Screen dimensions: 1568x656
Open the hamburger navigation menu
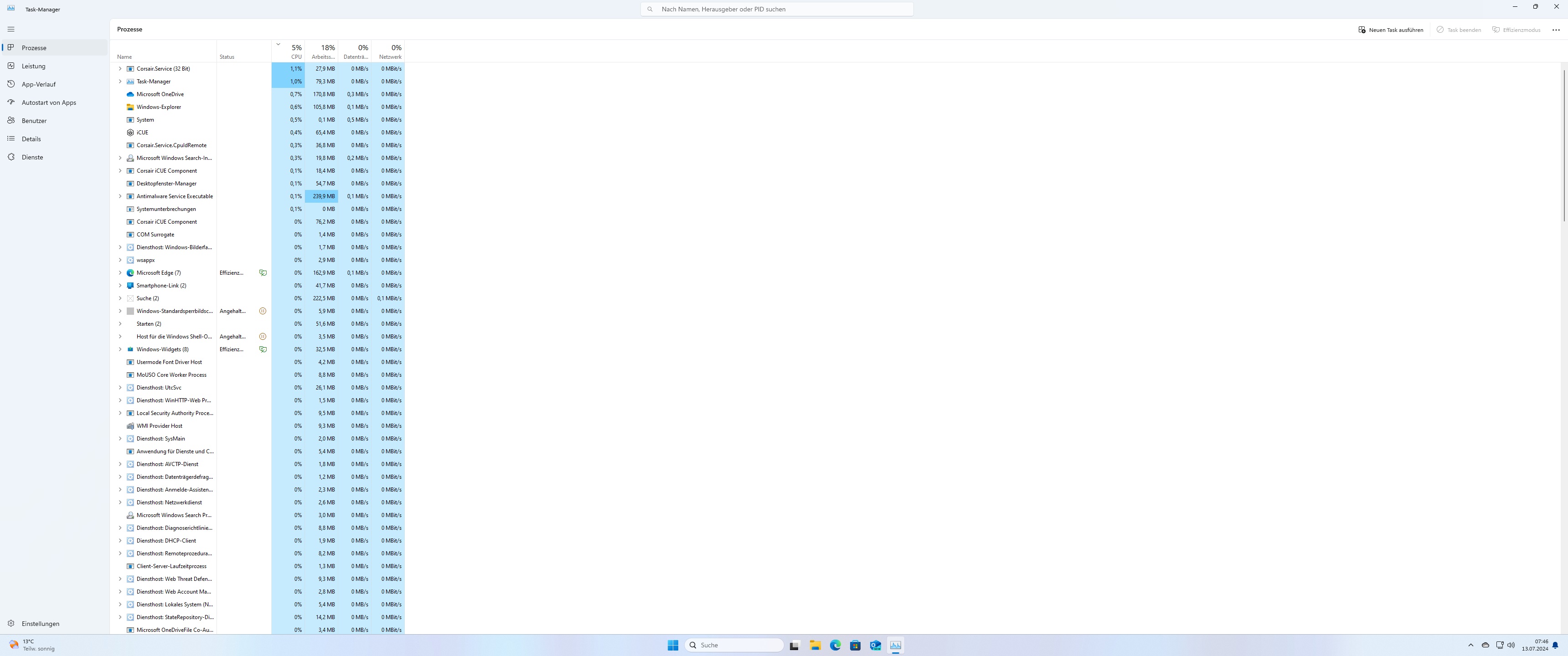pos(11,29)
